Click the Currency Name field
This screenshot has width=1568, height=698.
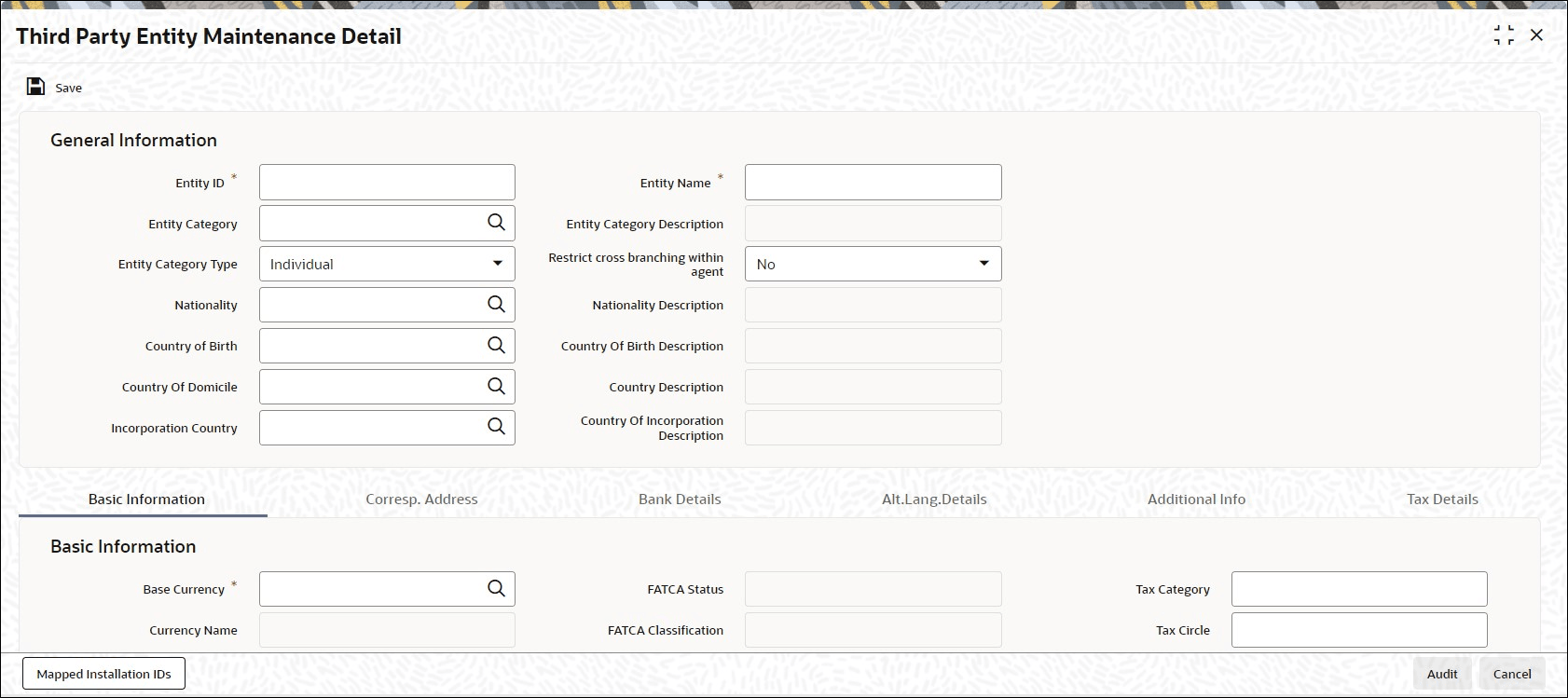[387, 630]
